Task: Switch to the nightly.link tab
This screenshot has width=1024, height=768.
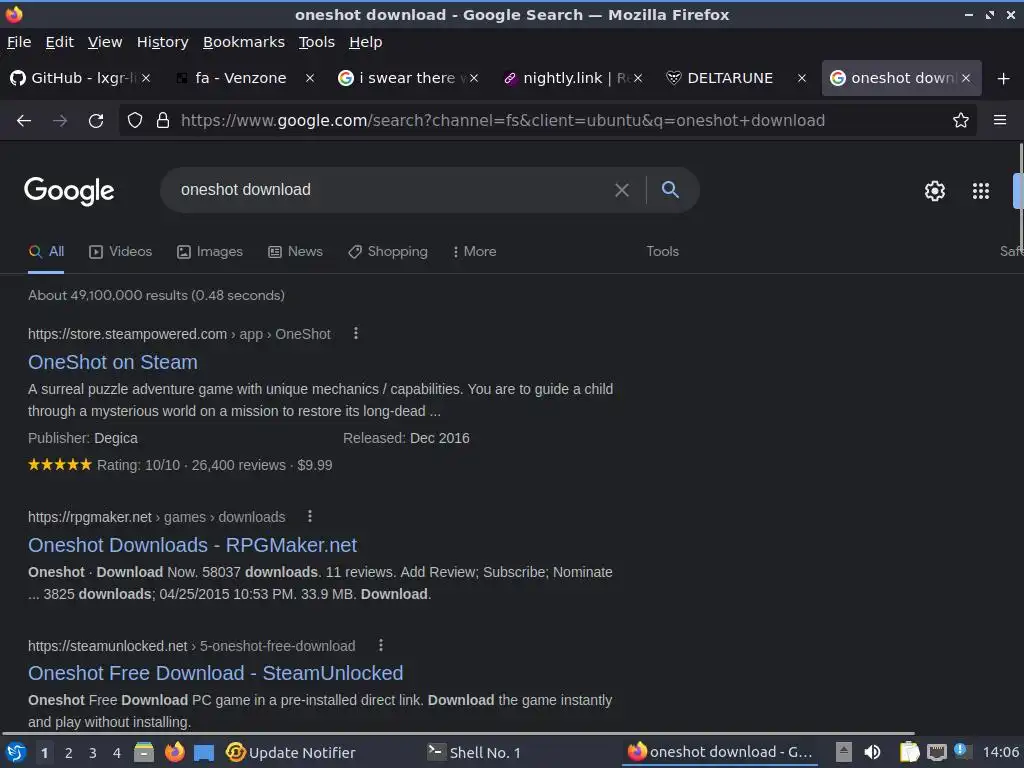Action: [572, 78]
